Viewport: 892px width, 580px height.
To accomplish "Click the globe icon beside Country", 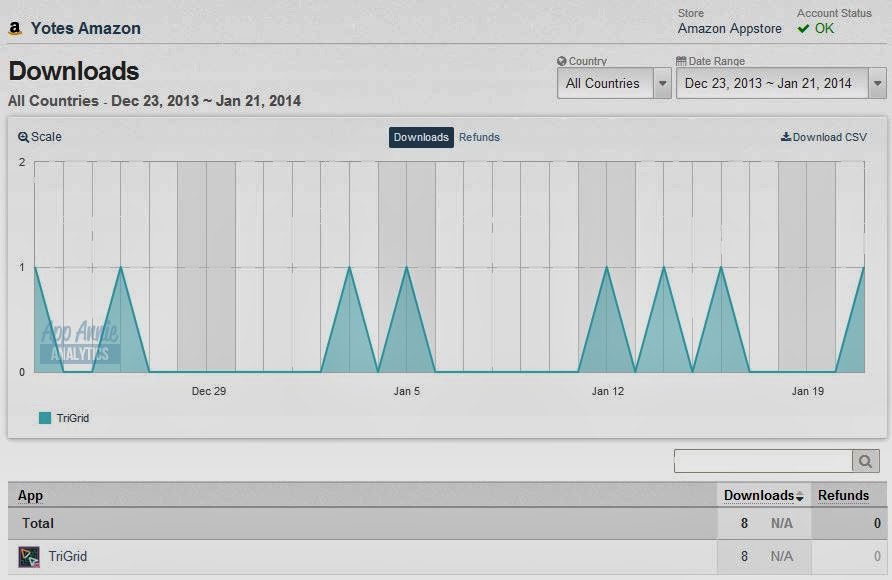I will (x=561, y=61).
